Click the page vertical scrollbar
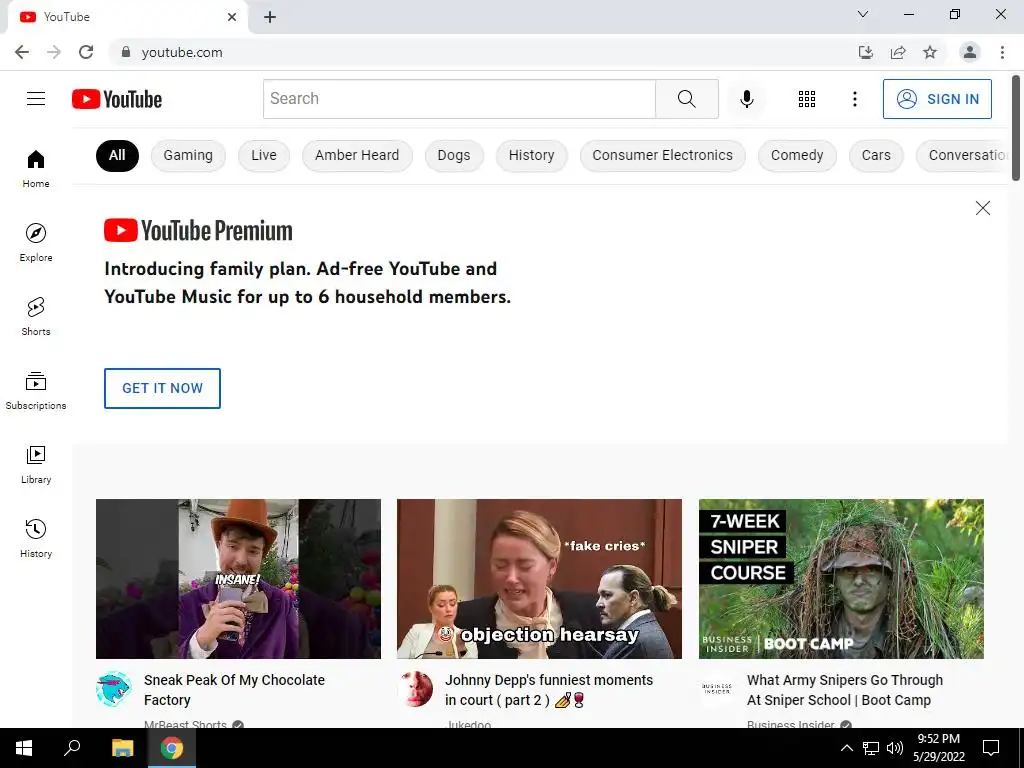Viewport: 1024px width, 768px height. coord(1016,128)
